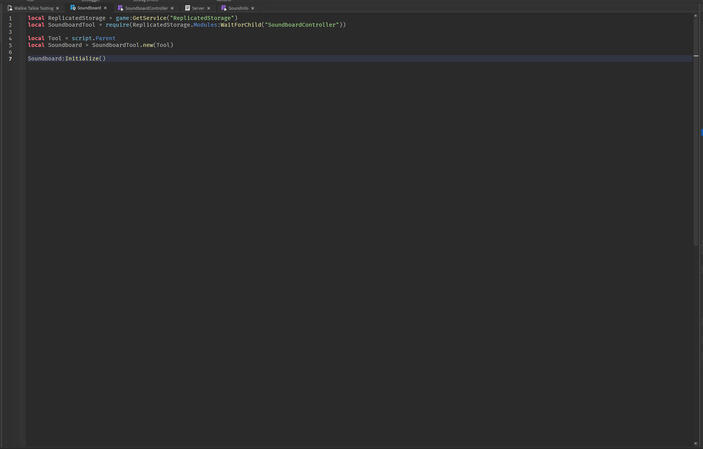Image resolution: width=703 pixels, height=449 pixels.
Task: Click line number 4 in the gutter
Action: 10,39
